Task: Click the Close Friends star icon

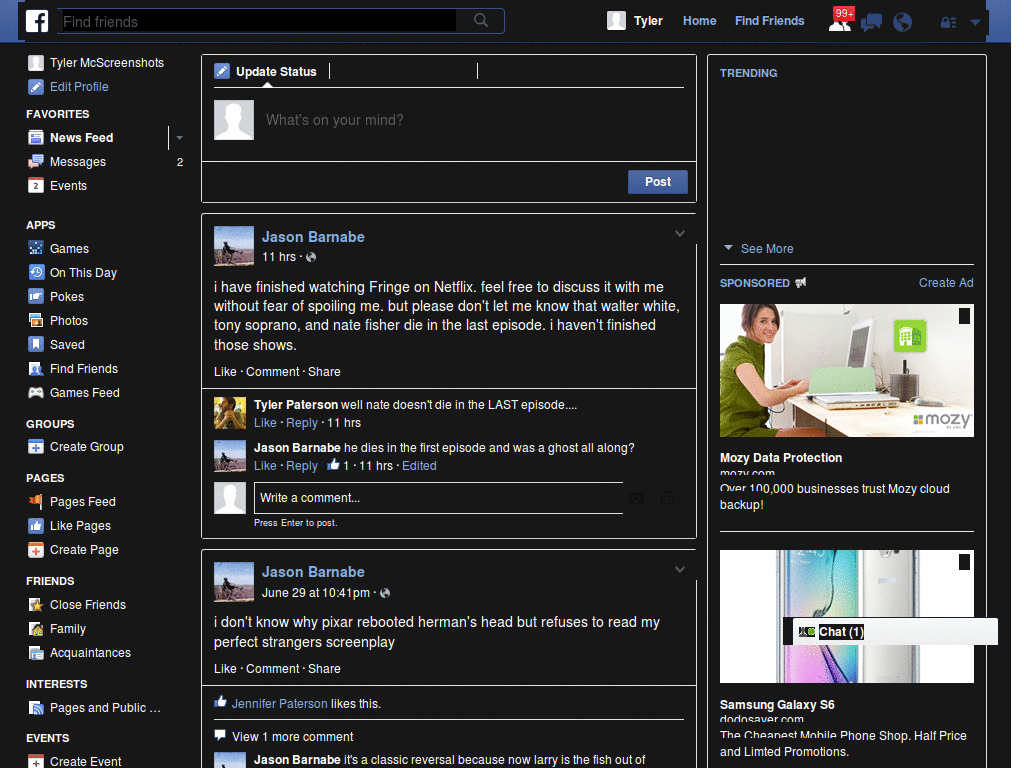Action: pyautogui.click(x=36, y=605)
